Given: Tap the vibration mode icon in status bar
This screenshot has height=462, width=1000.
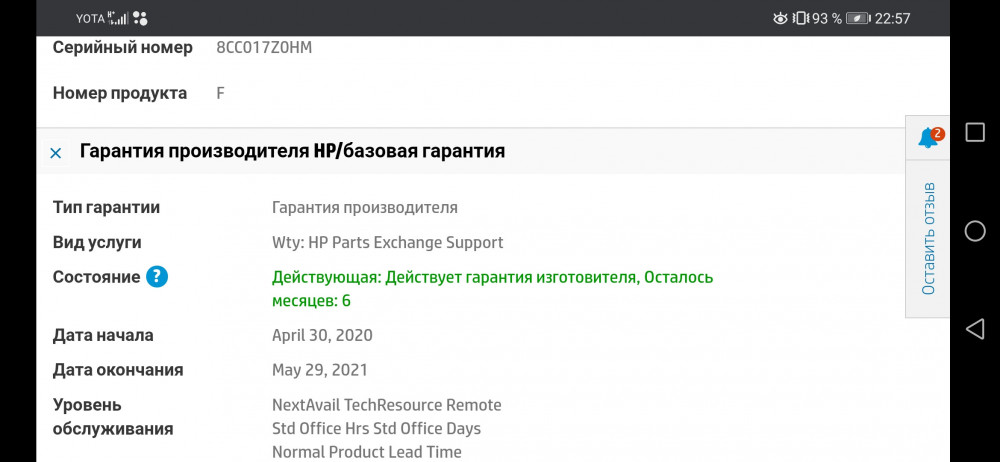Looking at the screenshot, I should coord(800,19).
